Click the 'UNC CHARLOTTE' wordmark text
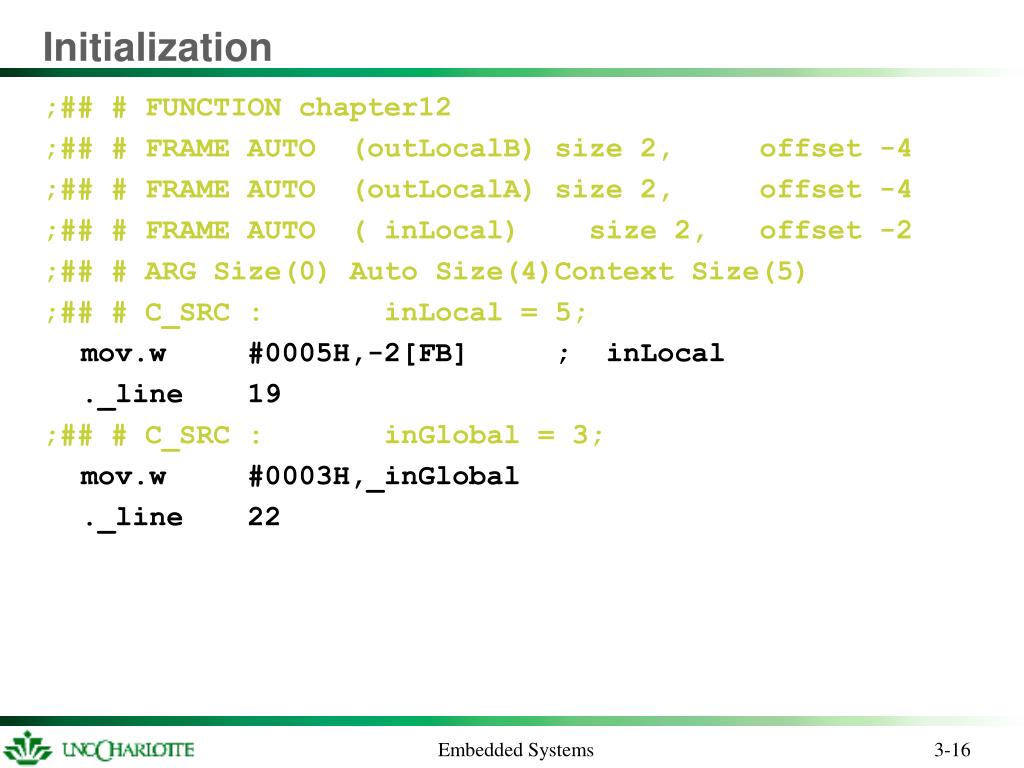This screenshot has height=768, width=1024. pos(128,749)
